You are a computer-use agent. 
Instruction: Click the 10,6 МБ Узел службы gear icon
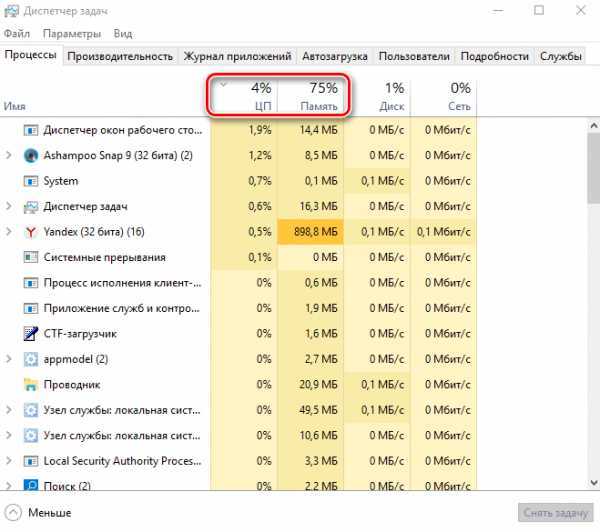pos(31,436)
